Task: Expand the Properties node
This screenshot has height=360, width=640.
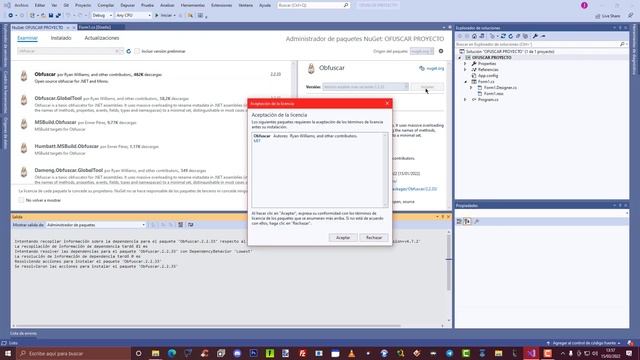Action: (465, 64)
